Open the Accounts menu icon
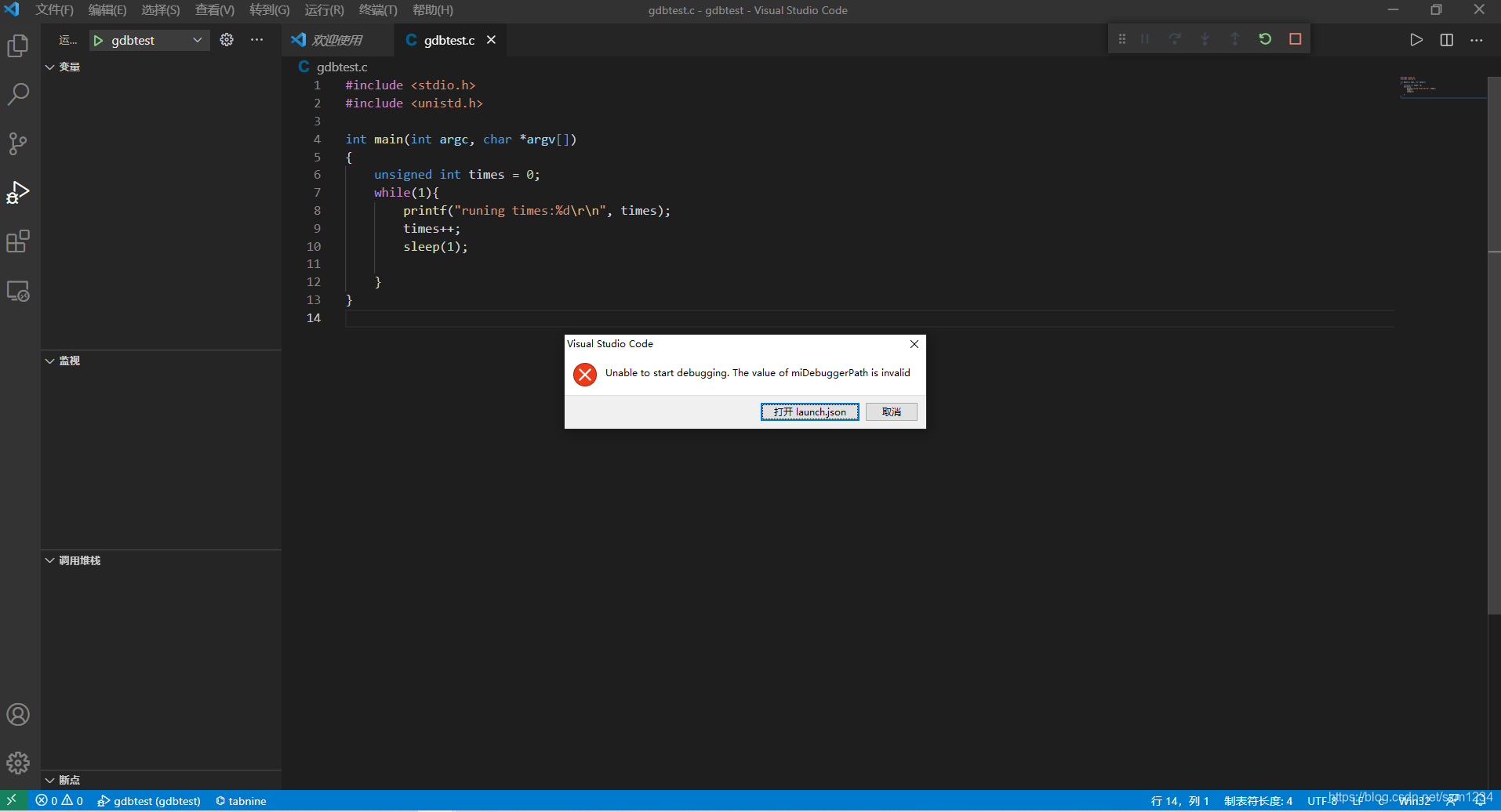 coord(18,715)
